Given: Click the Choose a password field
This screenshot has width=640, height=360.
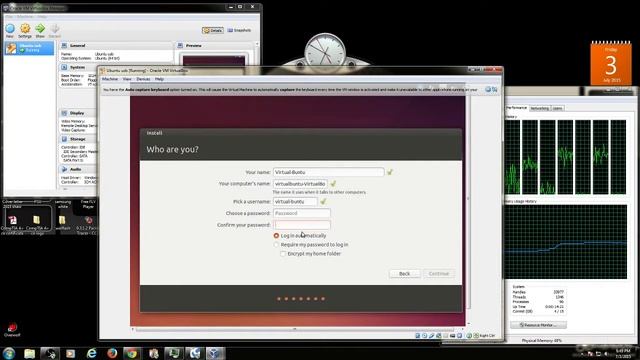Looking at the screenshot, I should (x=302, y=213).
